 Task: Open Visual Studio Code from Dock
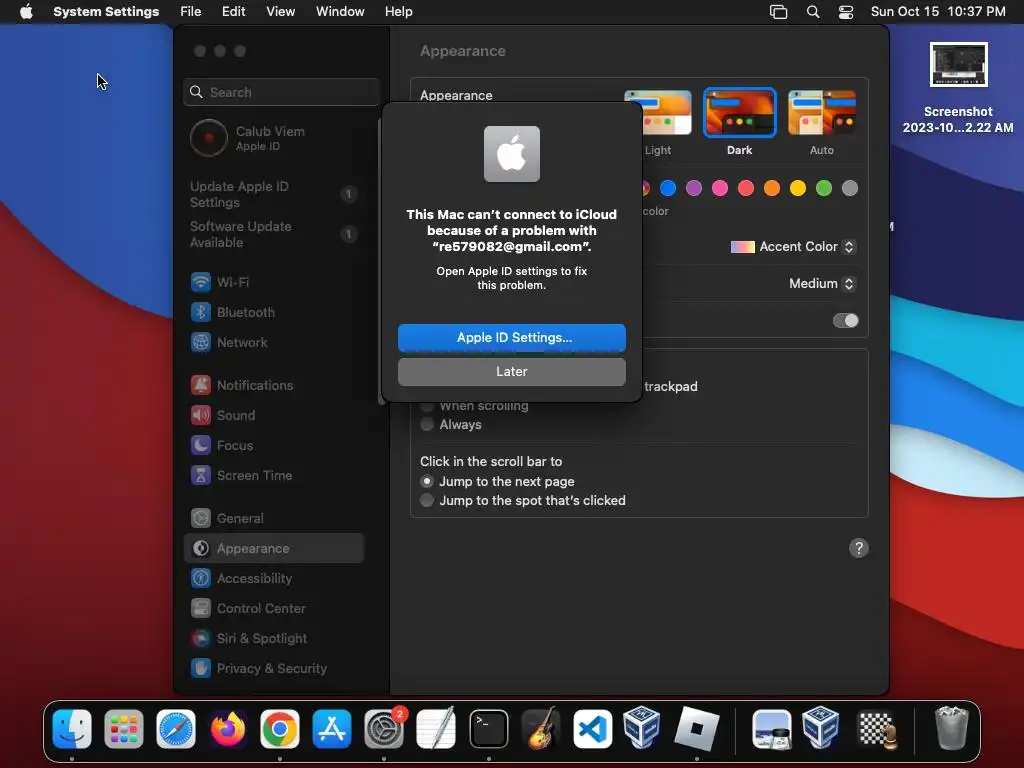point(593,729)
